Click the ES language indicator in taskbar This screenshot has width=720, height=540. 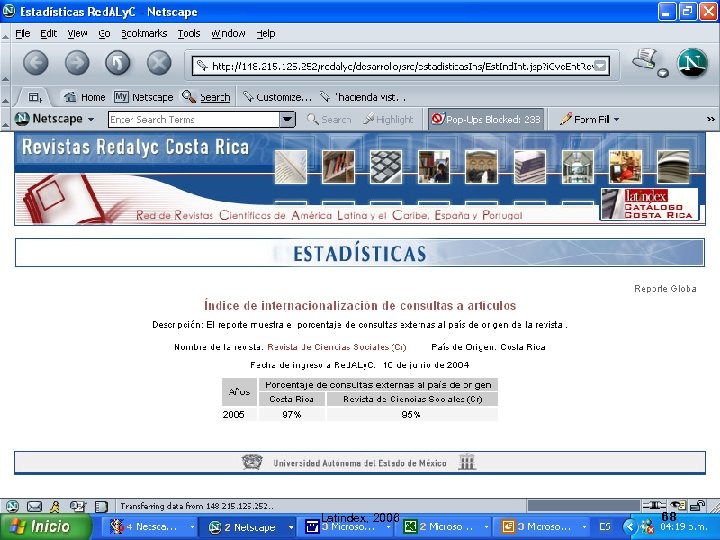coord(605,527)
